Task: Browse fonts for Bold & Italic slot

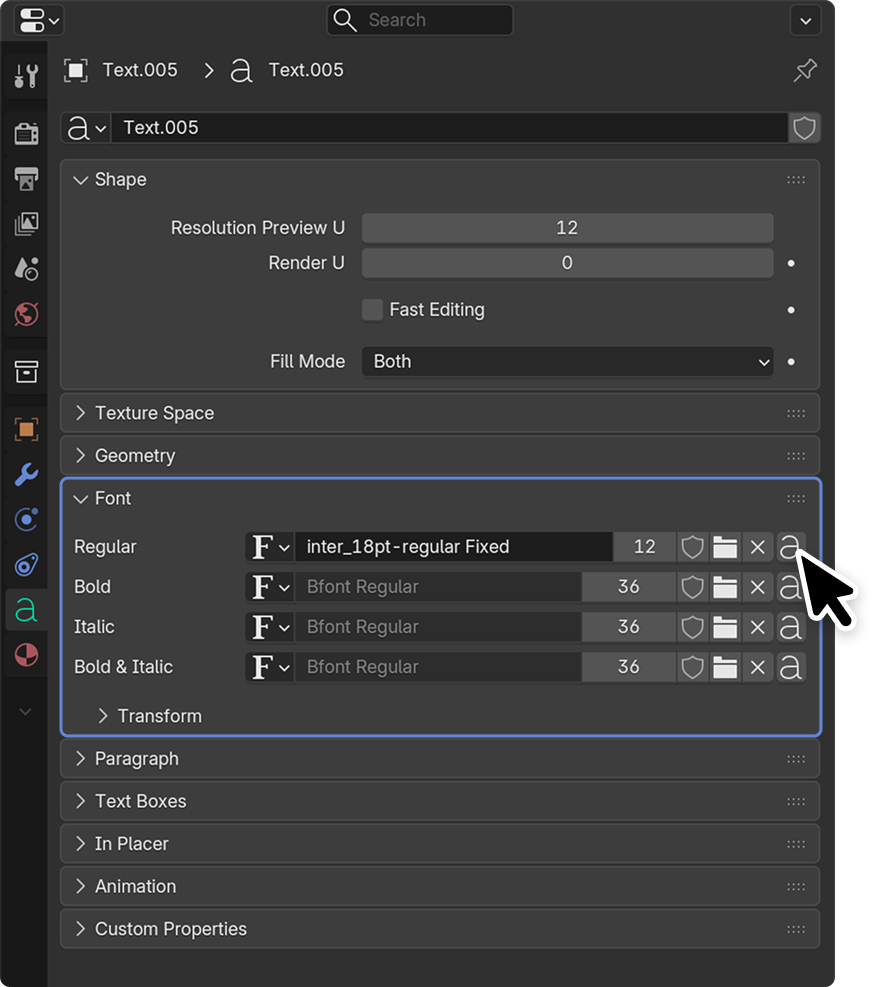Action: pyautogui.click(x=270, y=667)
